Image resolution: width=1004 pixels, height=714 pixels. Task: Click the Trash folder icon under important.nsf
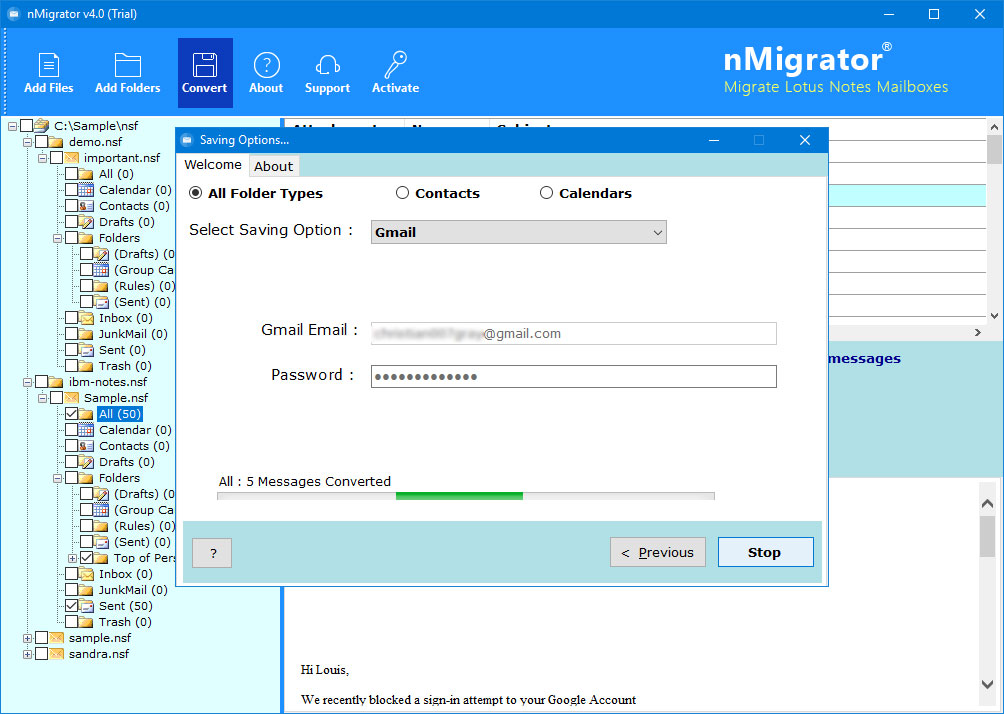(x=86, y=366)
